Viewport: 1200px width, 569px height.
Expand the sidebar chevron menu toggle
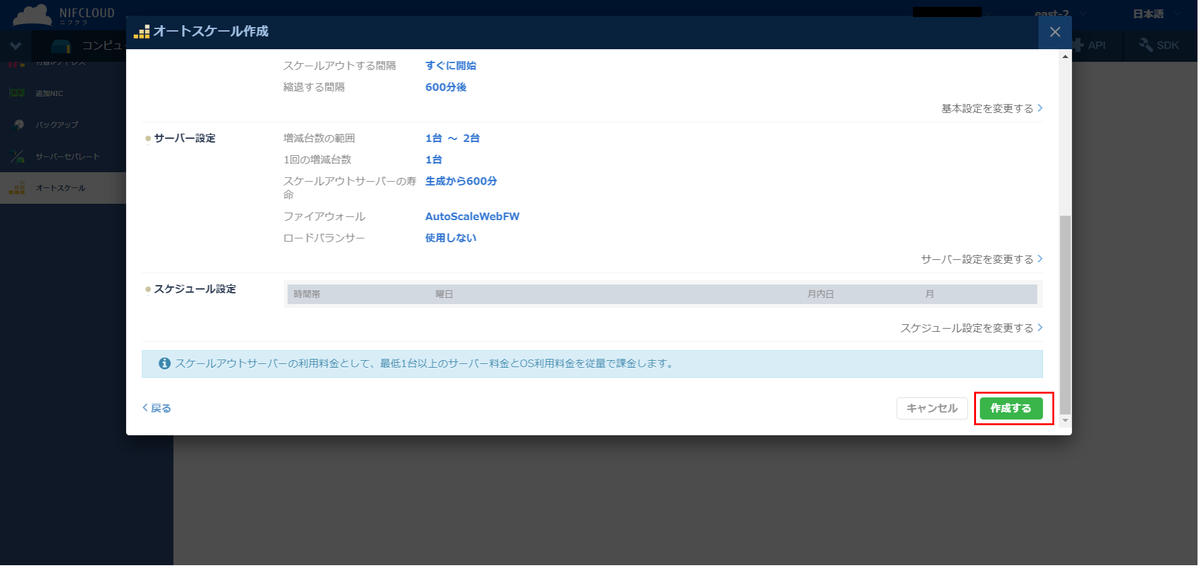coord(15,46)
